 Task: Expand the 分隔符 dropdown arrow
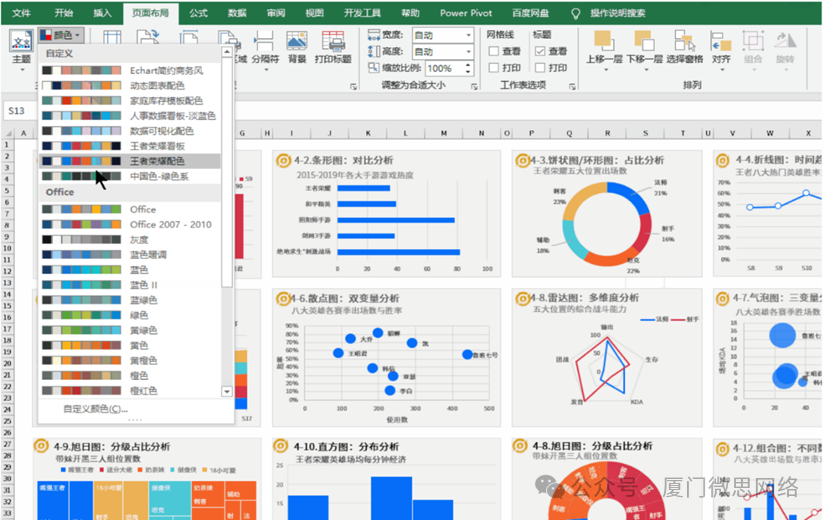pos(266,70)
